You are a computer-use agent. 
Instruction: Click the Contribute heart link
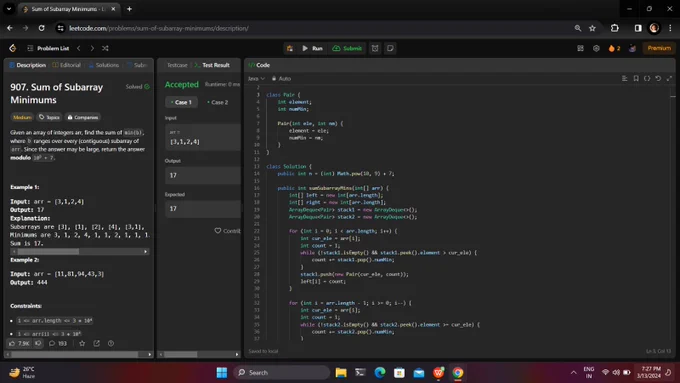[227, 231]
